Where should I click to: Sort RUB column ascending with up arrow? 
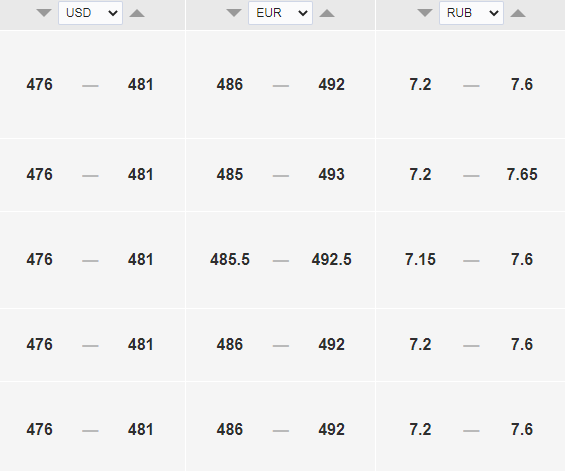pos(518,13)
